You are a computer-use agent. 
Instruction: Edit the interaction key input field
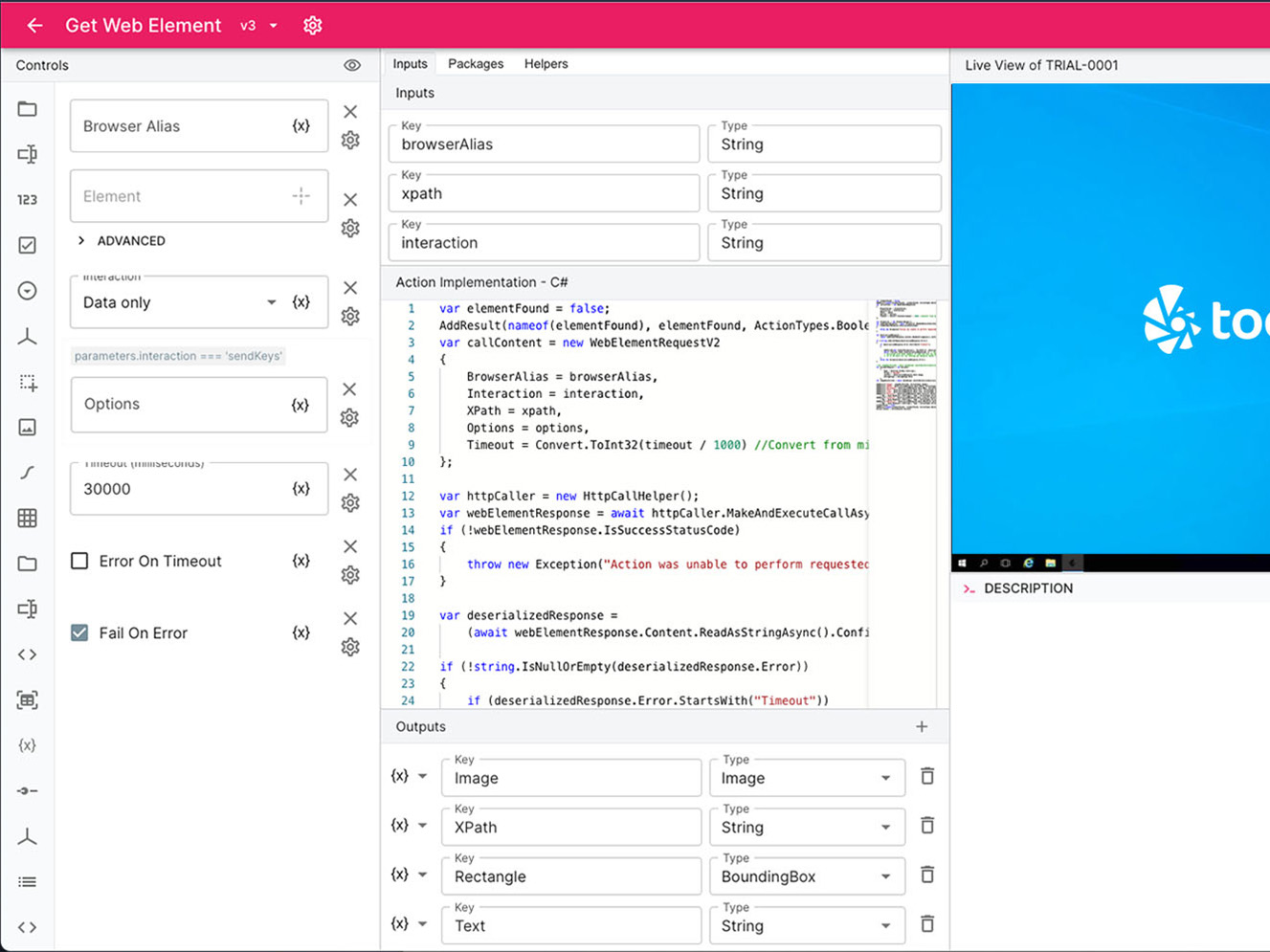(544, 242)
